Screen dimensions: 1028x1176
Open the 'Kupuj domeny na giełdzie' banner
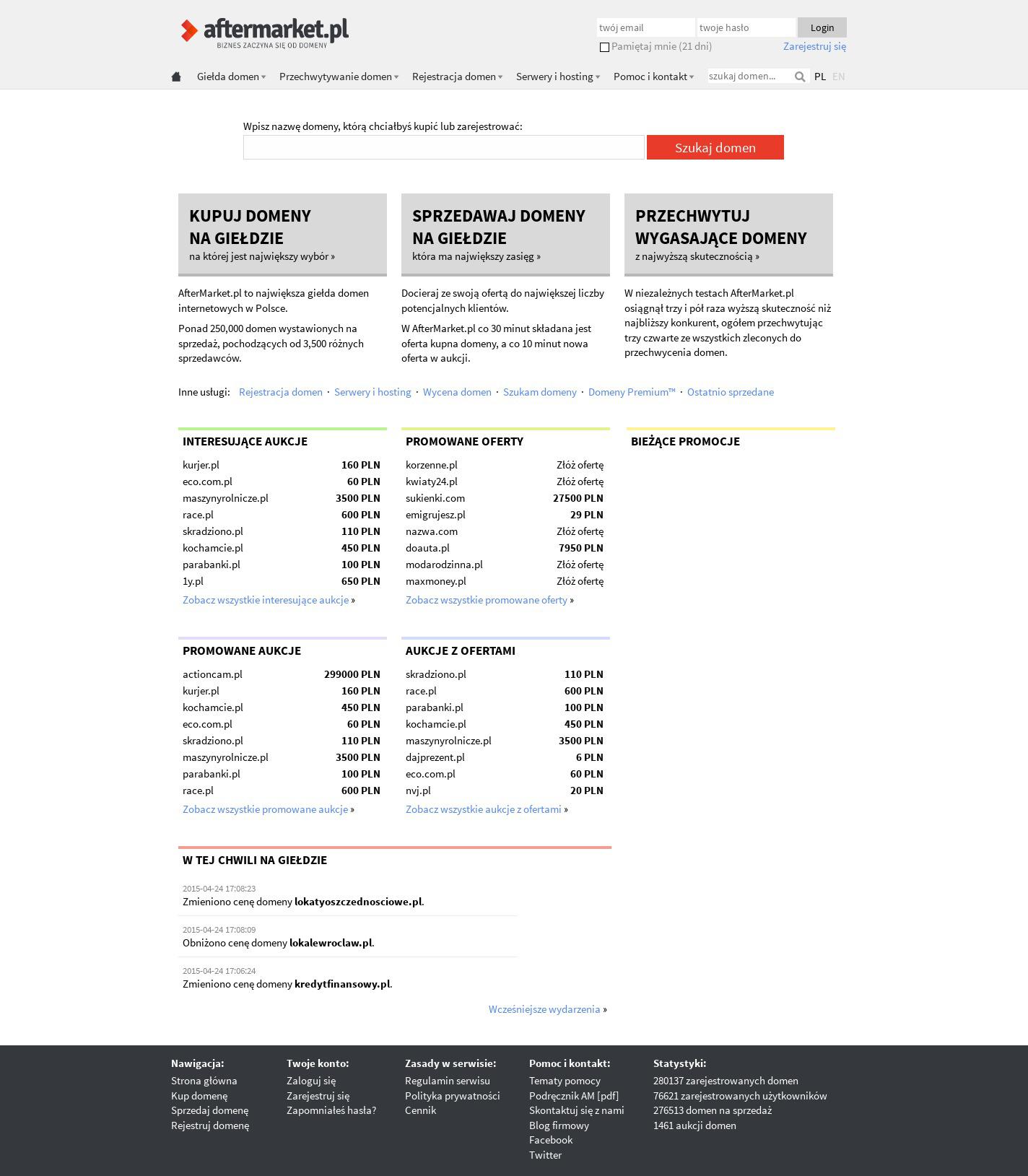point(282,234)
